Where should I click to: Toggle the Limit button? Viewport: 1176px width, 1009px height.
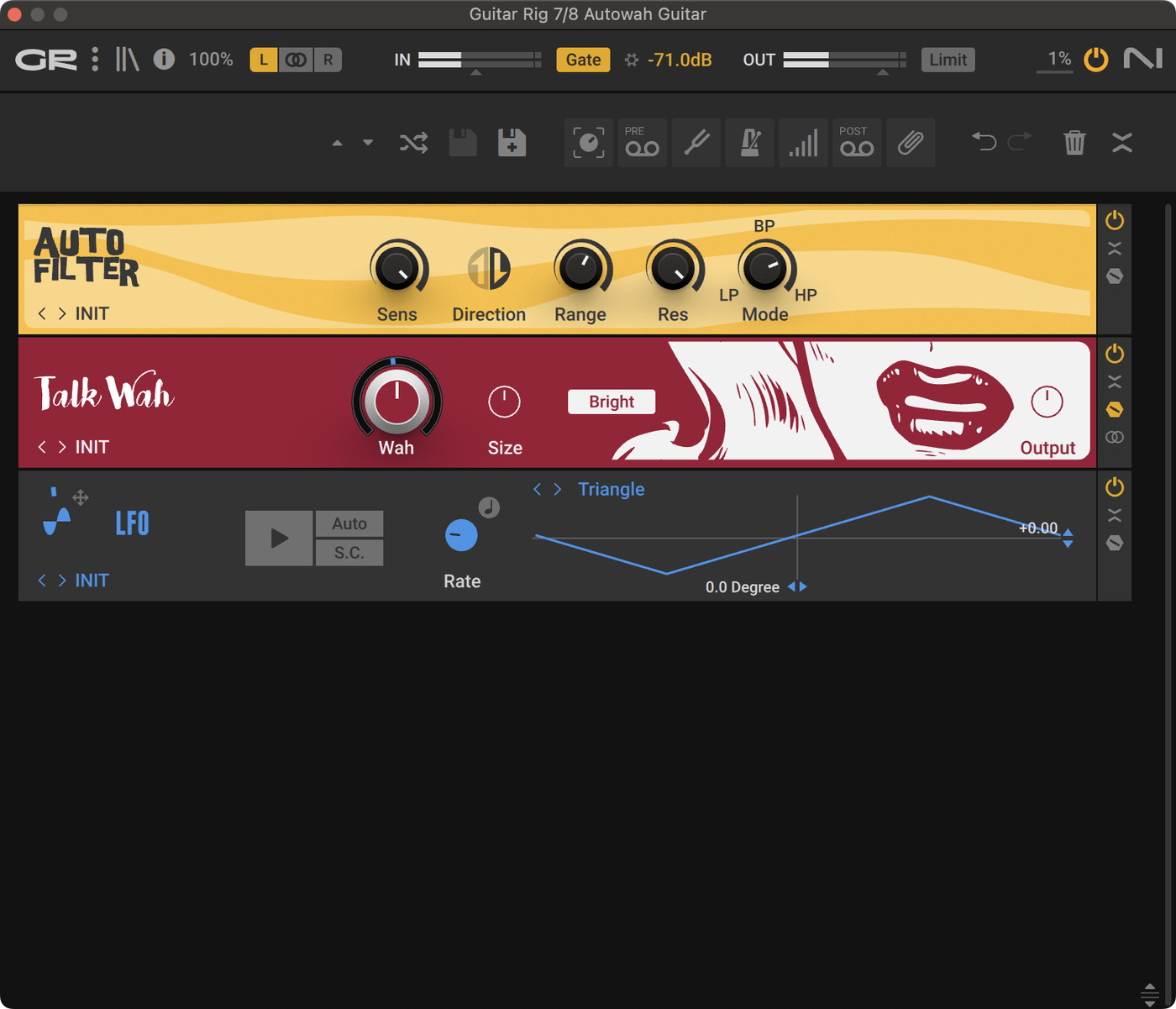(948, 60)
